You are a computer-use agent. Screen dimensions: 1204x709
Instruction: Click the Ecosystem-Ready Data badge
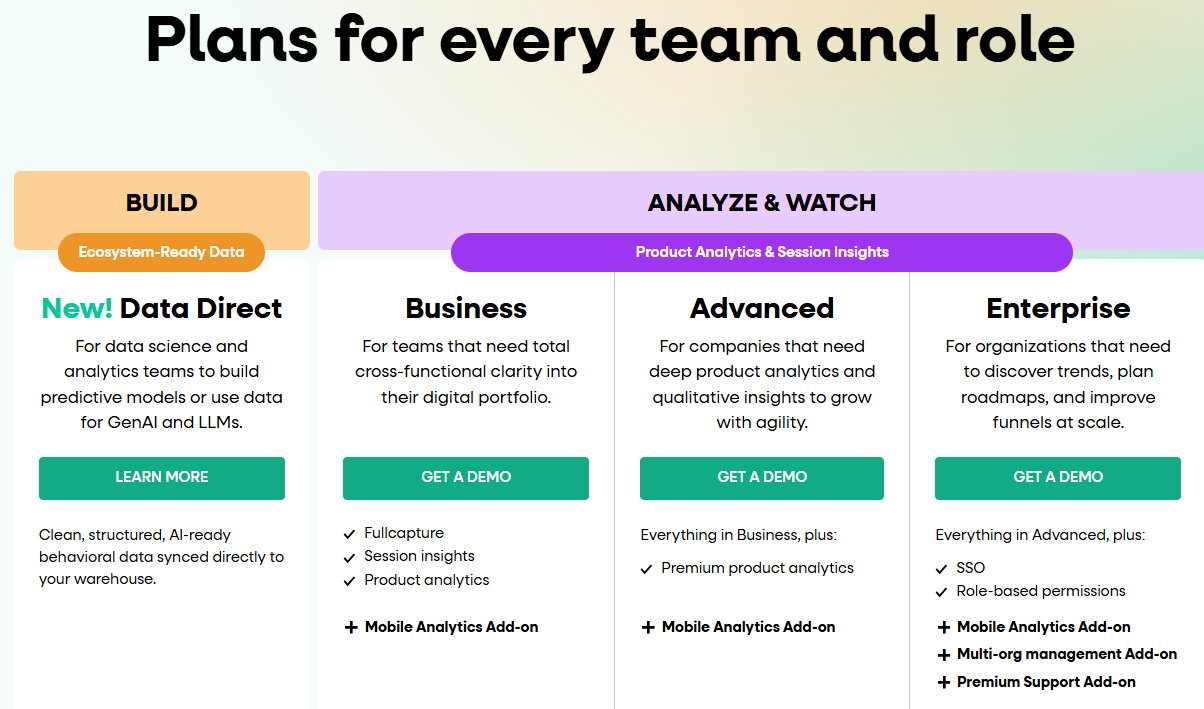161,252
